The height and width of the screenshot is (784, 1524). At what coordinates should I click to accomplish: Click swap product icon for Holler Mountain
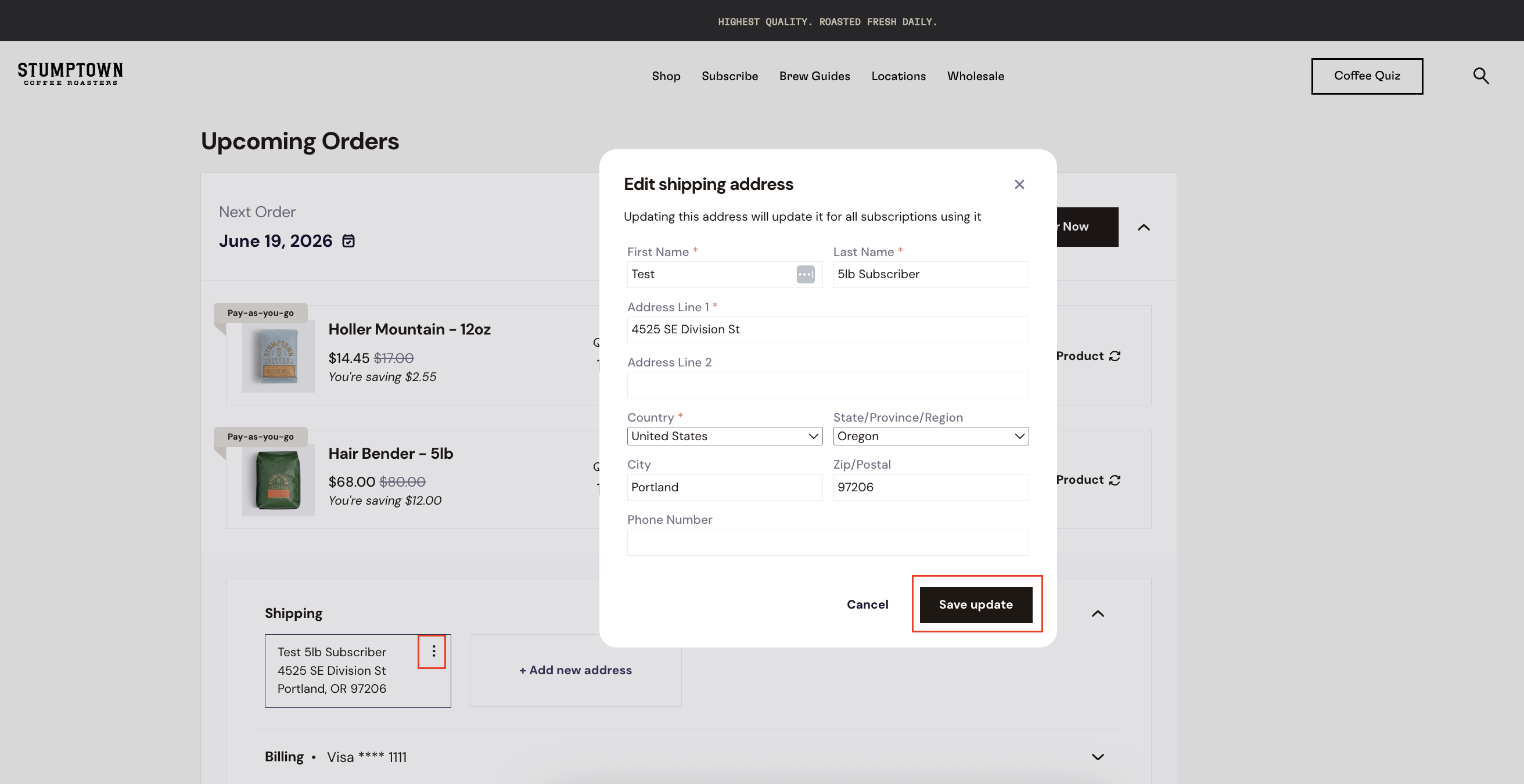[1115, 356]
